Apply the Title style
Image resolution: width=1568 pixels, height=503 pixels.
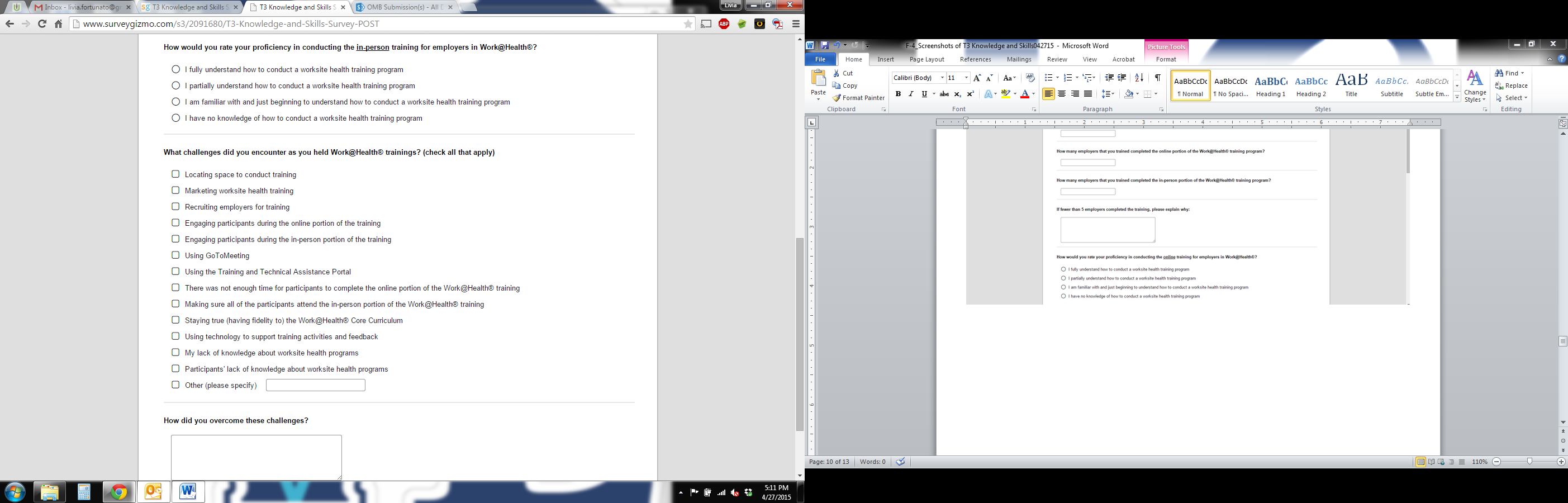pos(1351,86)
